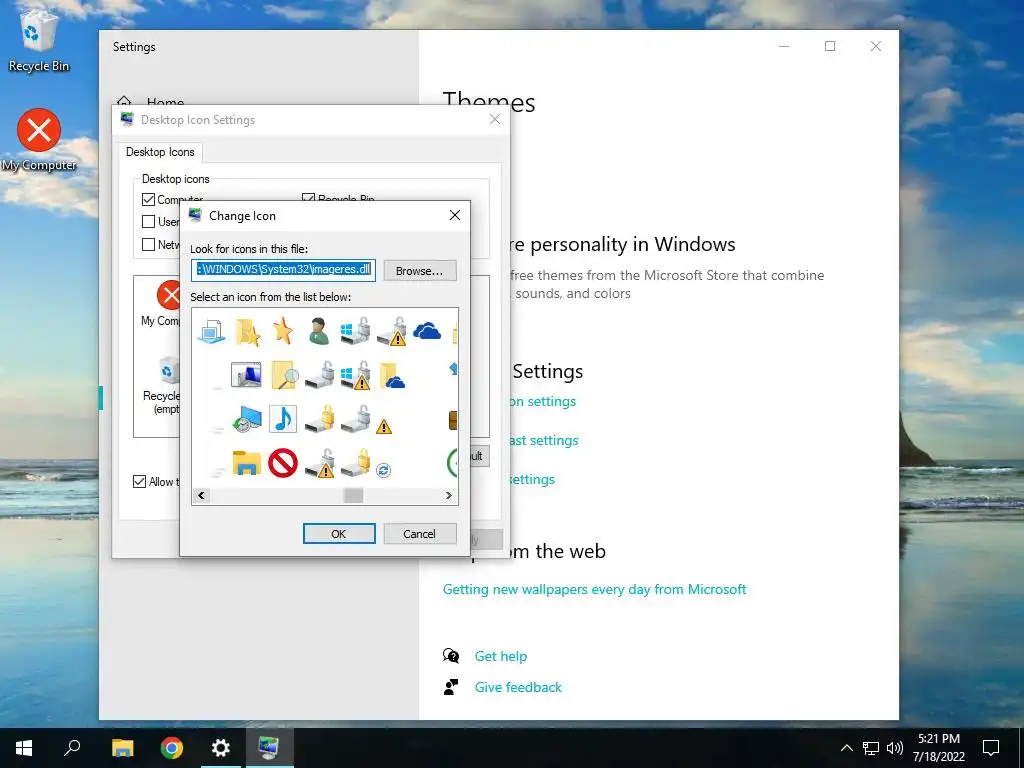This screenshot has height=768, width=1024.
Task: Click icon list horizontal scrollbar thumb
Action: 353,496
